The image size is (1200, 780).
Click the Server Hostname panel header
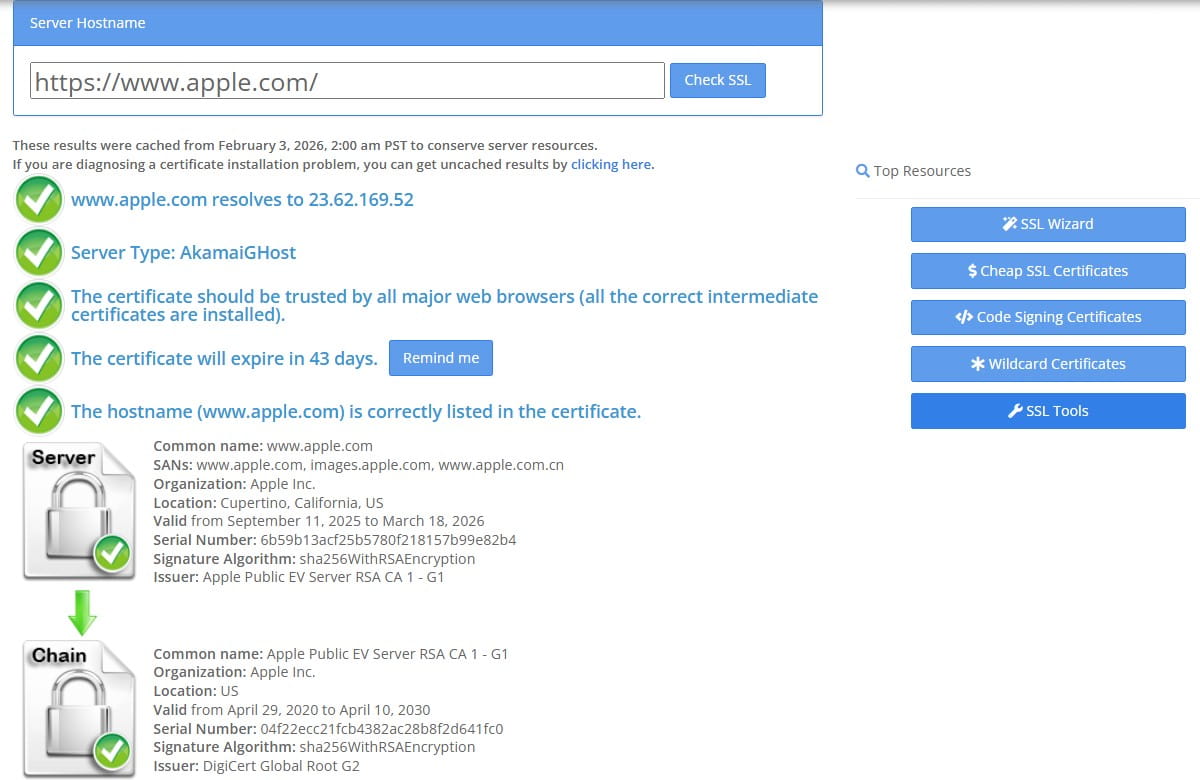[417, 23]
